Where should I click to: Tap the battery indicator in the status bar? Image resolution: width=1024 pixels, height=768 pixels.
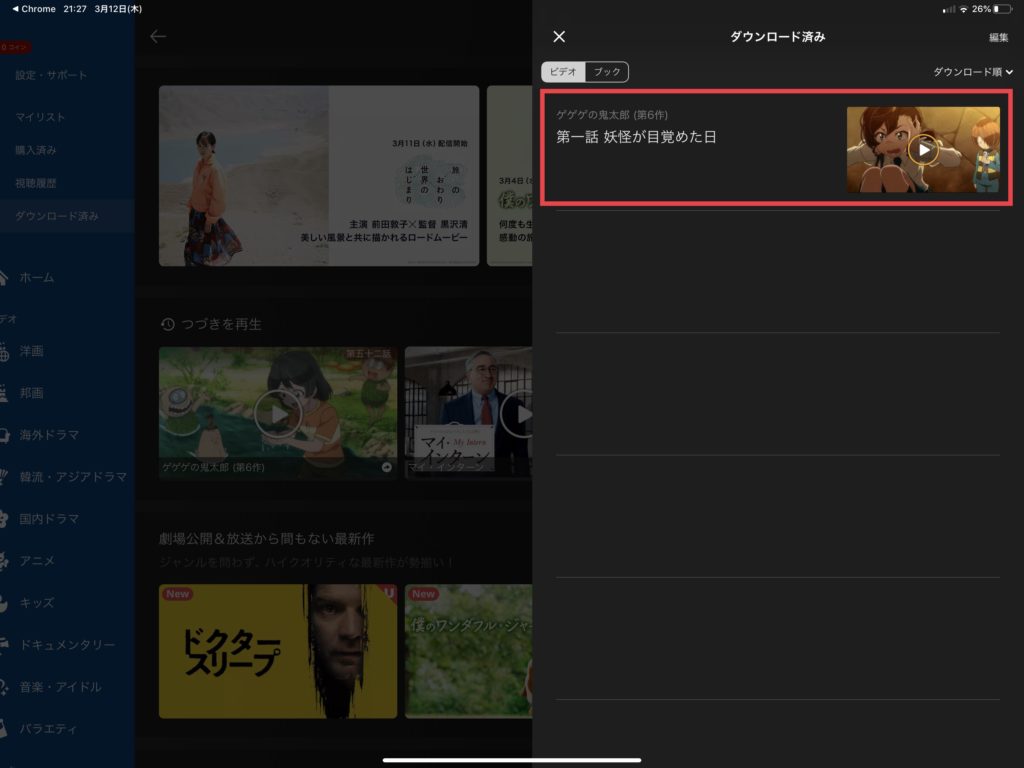(x=1002, y=9)
